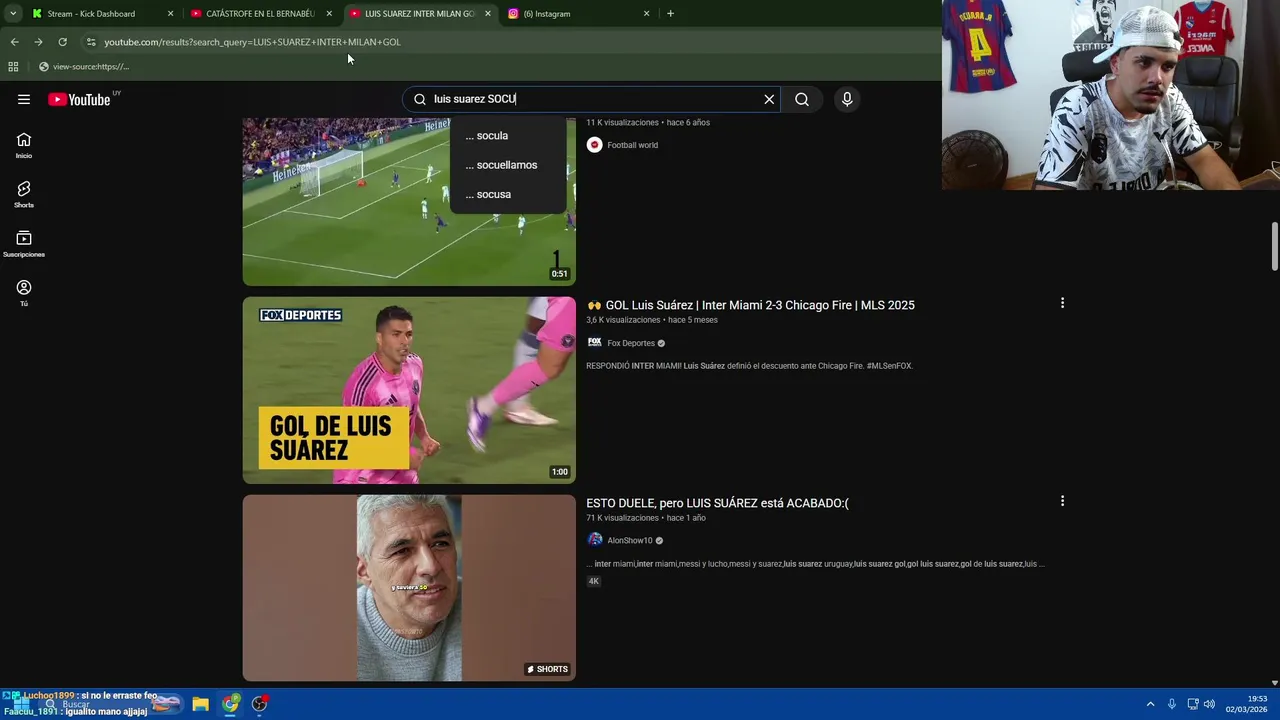Click '3,6 K visualizaciones' view count
This screenshot has height=720, width=1280.
[x=623, y=320]
